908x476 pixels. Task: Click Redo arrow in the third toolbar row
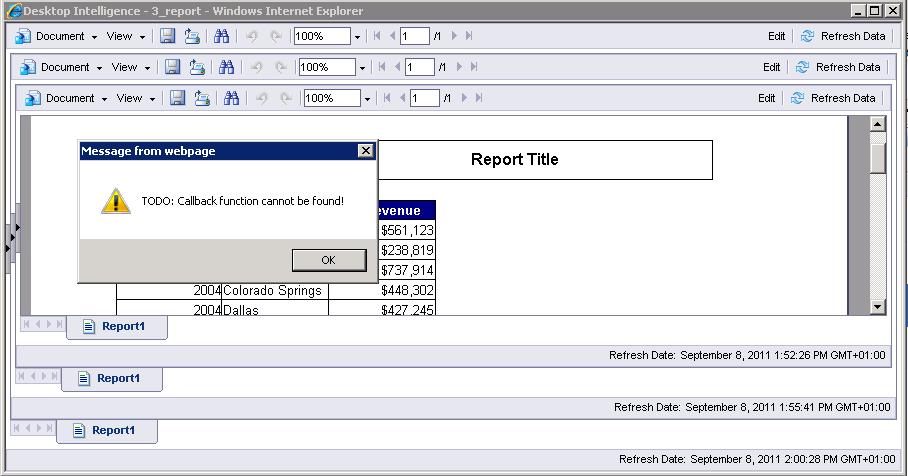[287, 98]
